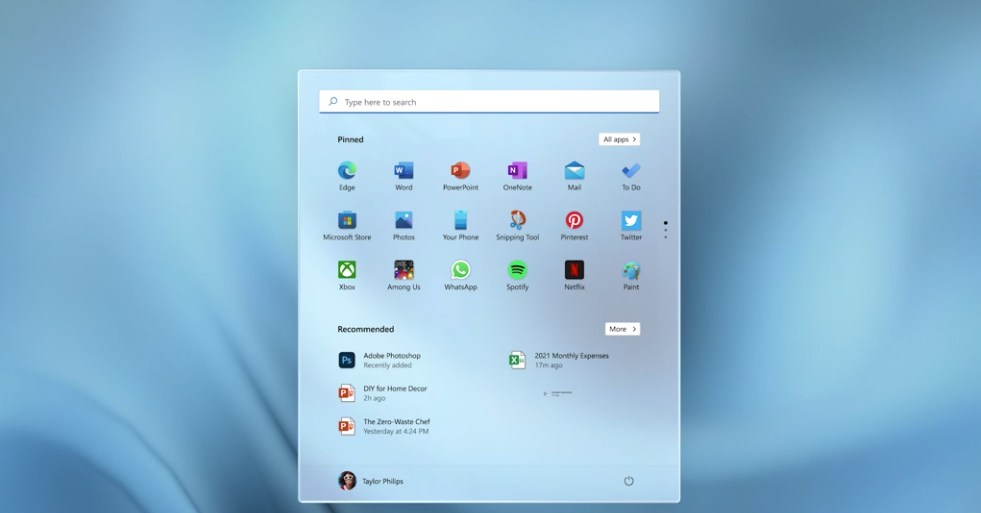Expand the All apps list
The image size is (981, 513).
click(x=619, y=140)
